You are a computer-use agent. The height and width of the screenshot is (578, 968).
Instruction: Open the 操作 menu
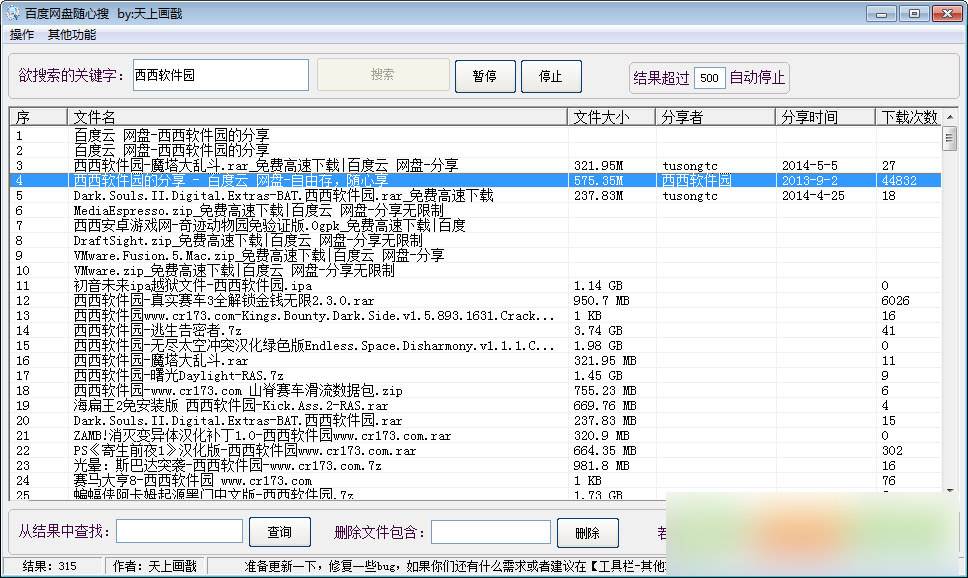pyautogui.click(x=21, y=35)
